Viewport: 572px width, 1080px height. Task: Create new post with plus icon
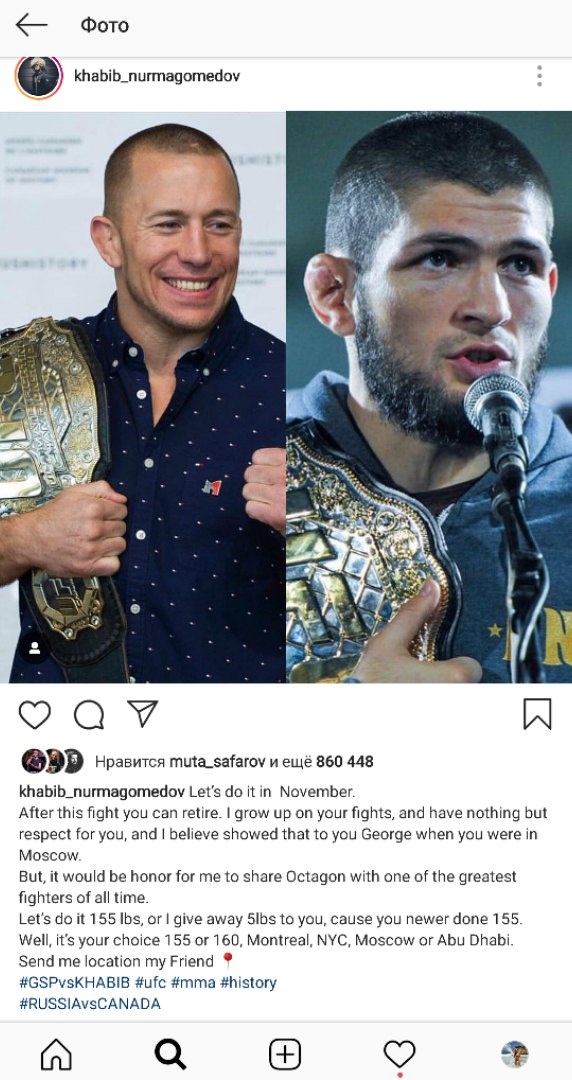[x=285, y=1054]
